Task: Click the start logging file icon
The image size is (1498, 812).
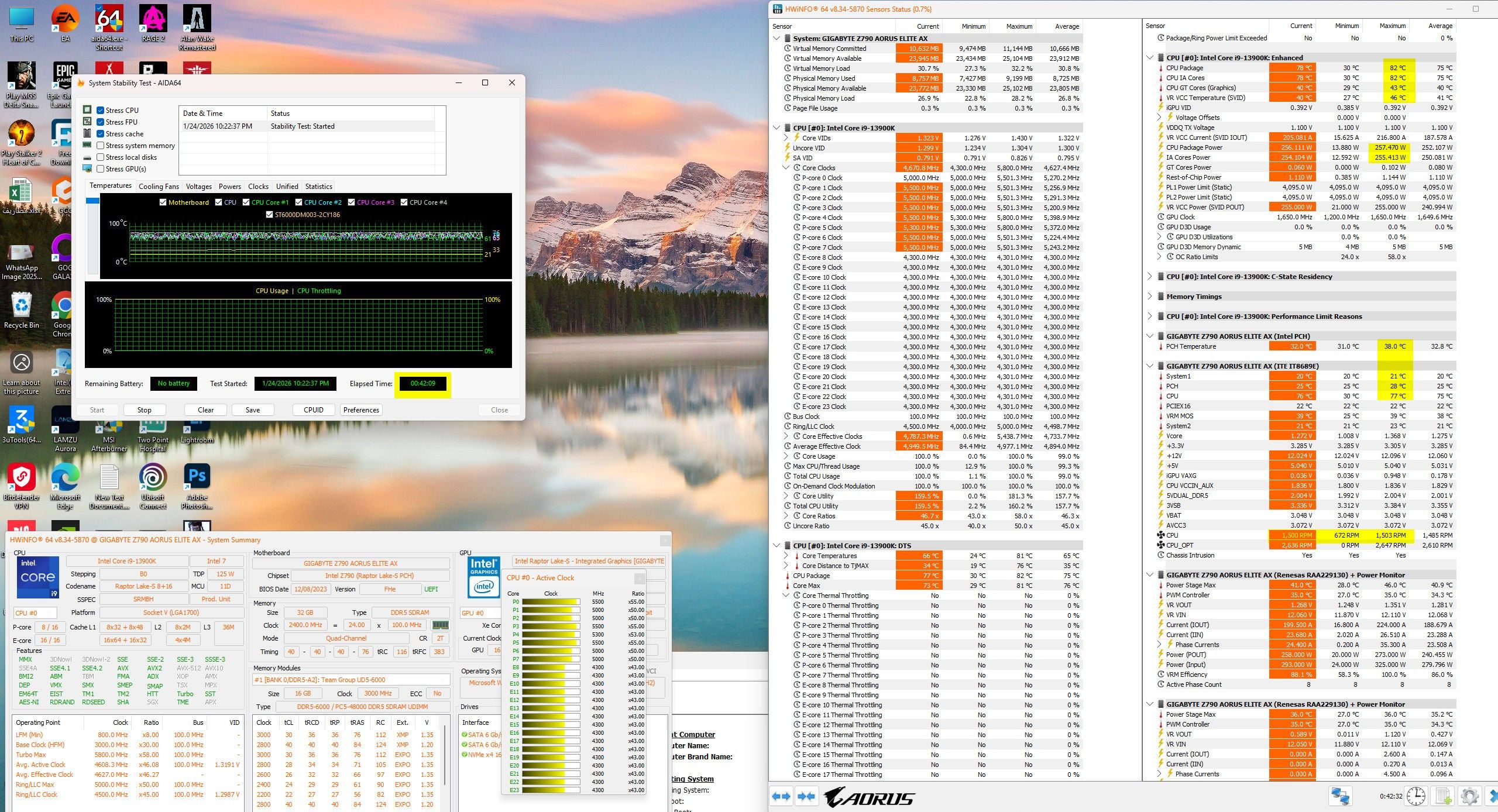Action: [1443, 796]
